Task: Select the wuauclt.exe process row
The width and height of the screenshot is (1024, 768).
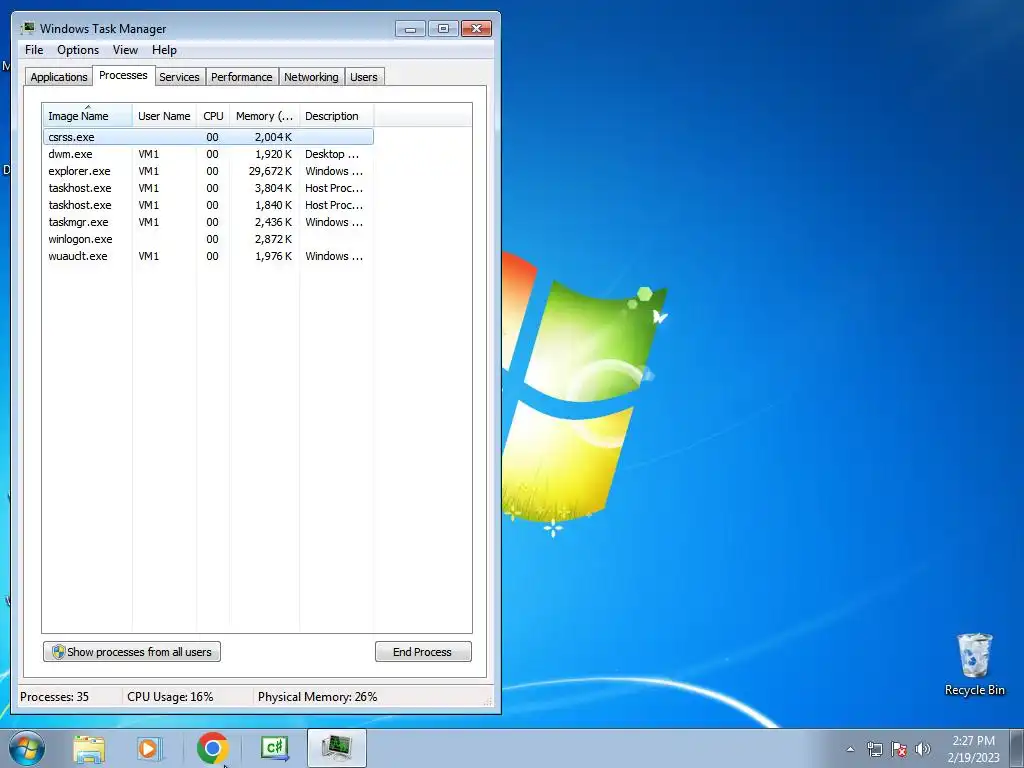Action: pyautogui.click(x=208, y=256)
